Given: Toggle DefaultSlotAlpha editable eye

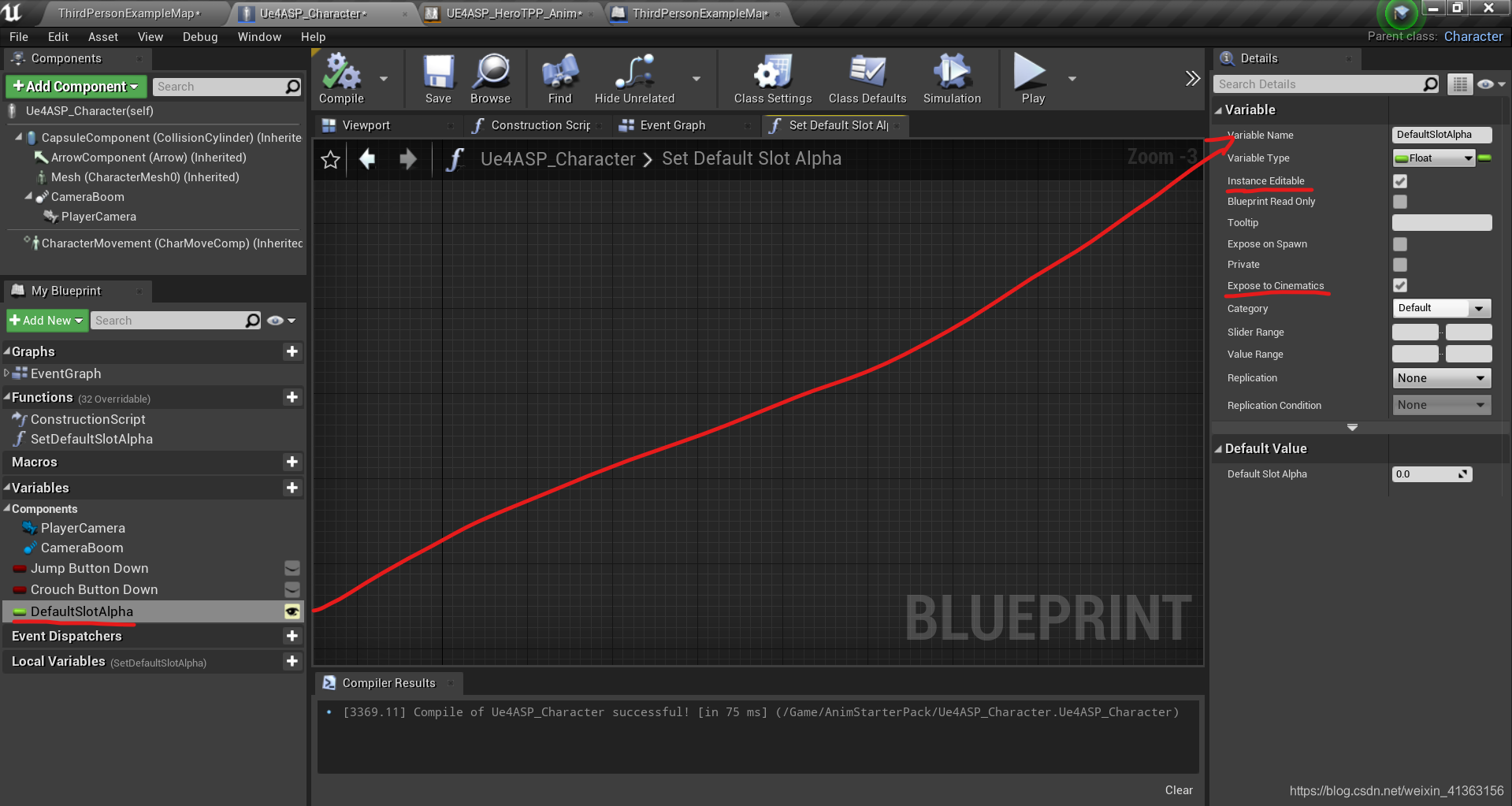Looking at the screenshot, I should (x=292, y=611).
